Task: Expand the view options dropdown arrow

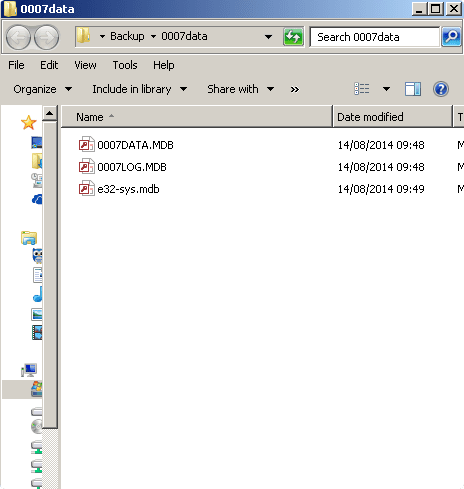Action: (x=386, y=89)
